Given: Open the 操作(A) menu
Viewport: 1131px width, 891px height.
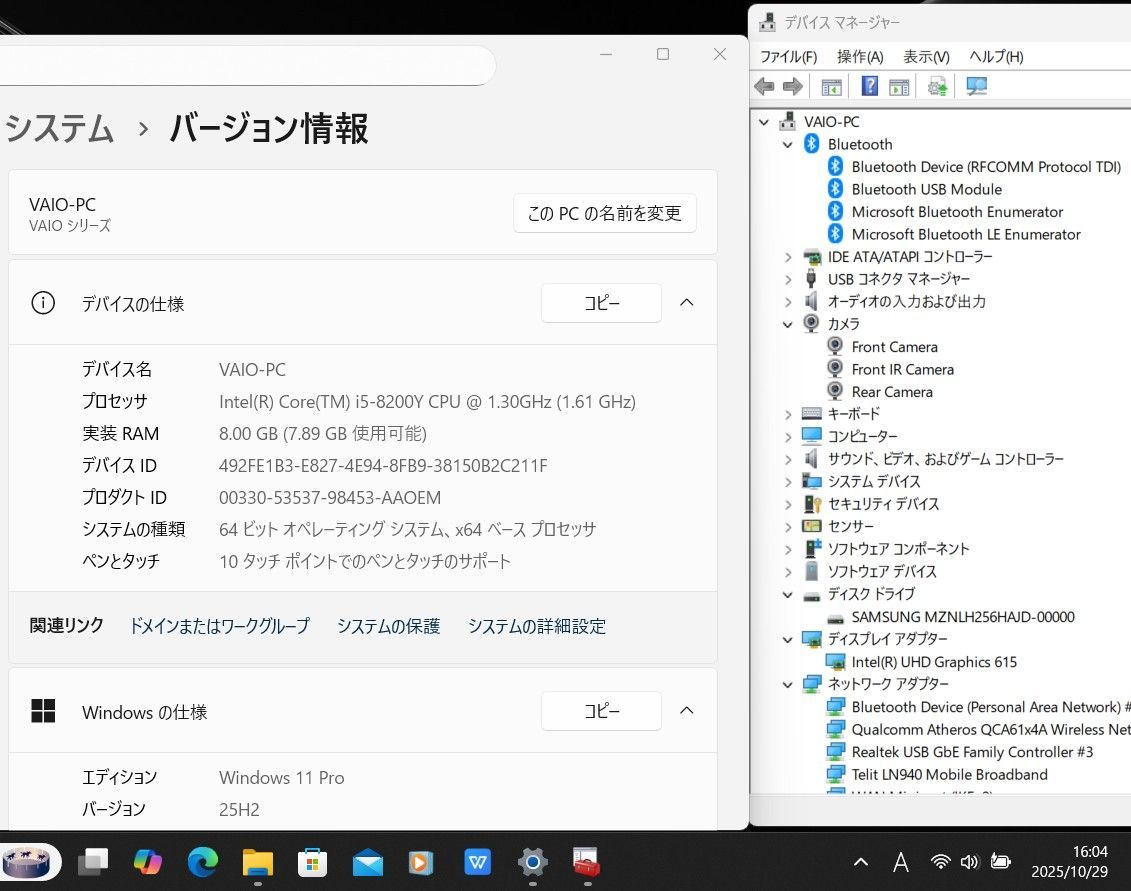Looking at the screenshot, I should [858, 57].
